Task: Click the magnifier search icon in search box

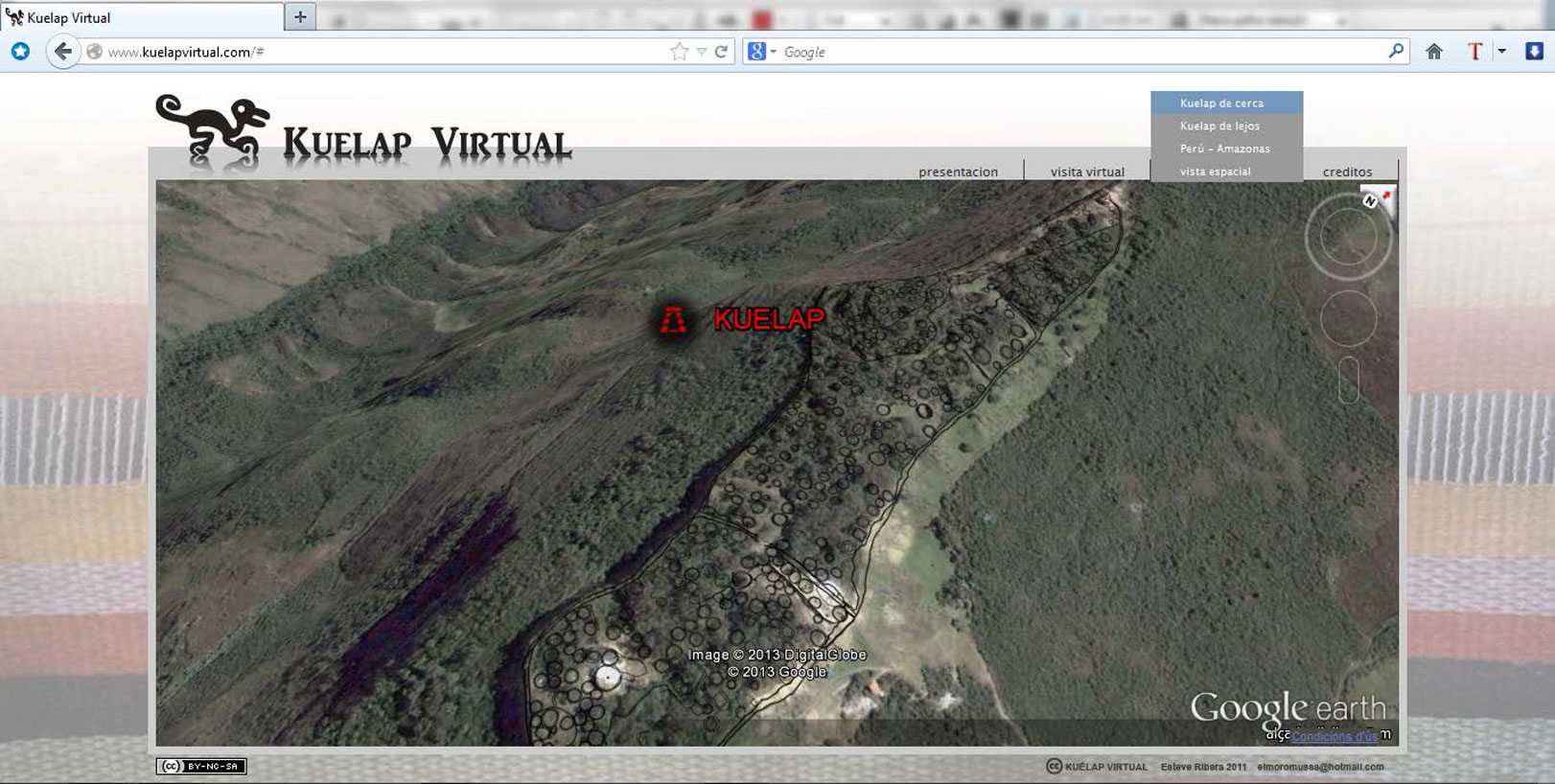Action: pyautogui.click(x=1396, y=52)
